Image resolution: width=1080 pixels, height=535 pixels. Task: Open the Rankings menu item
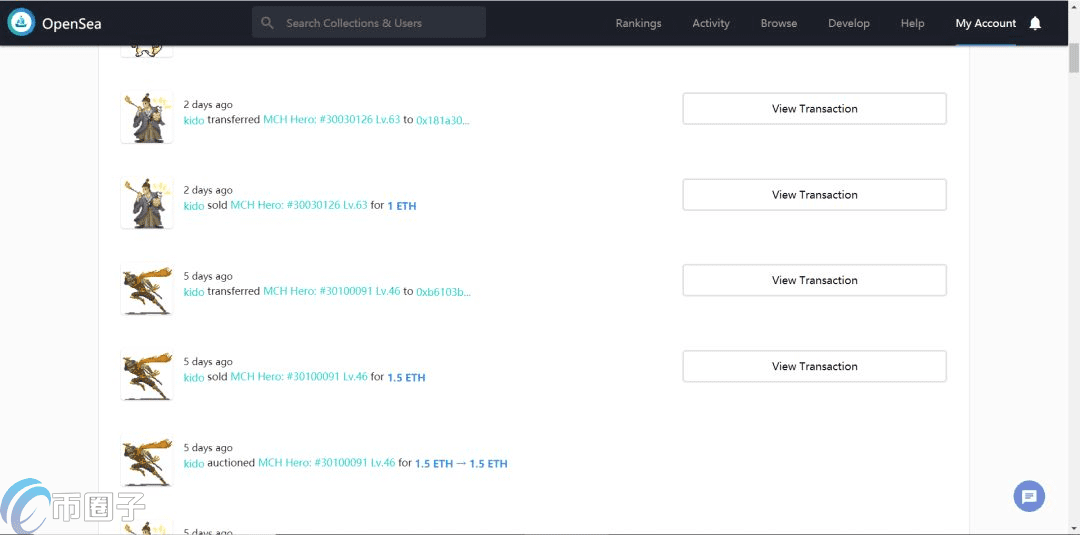click(638, 23)
